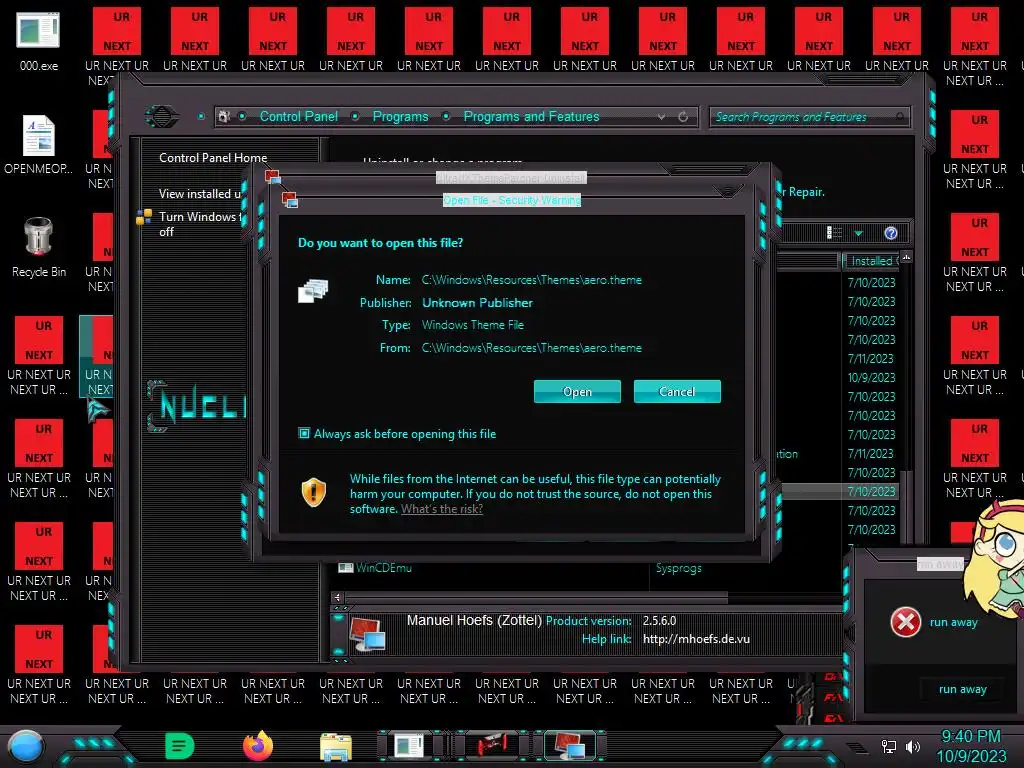This screenshot has width=1024, height=768.
Task: Uncheck Always ask before opening this file
Action: click(x=304, y=433)
